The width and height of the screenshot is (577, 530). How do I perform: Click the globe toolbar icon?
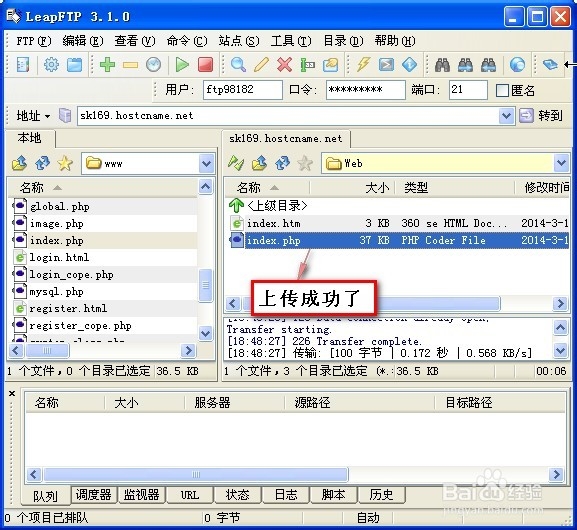(x=517, y=65)
